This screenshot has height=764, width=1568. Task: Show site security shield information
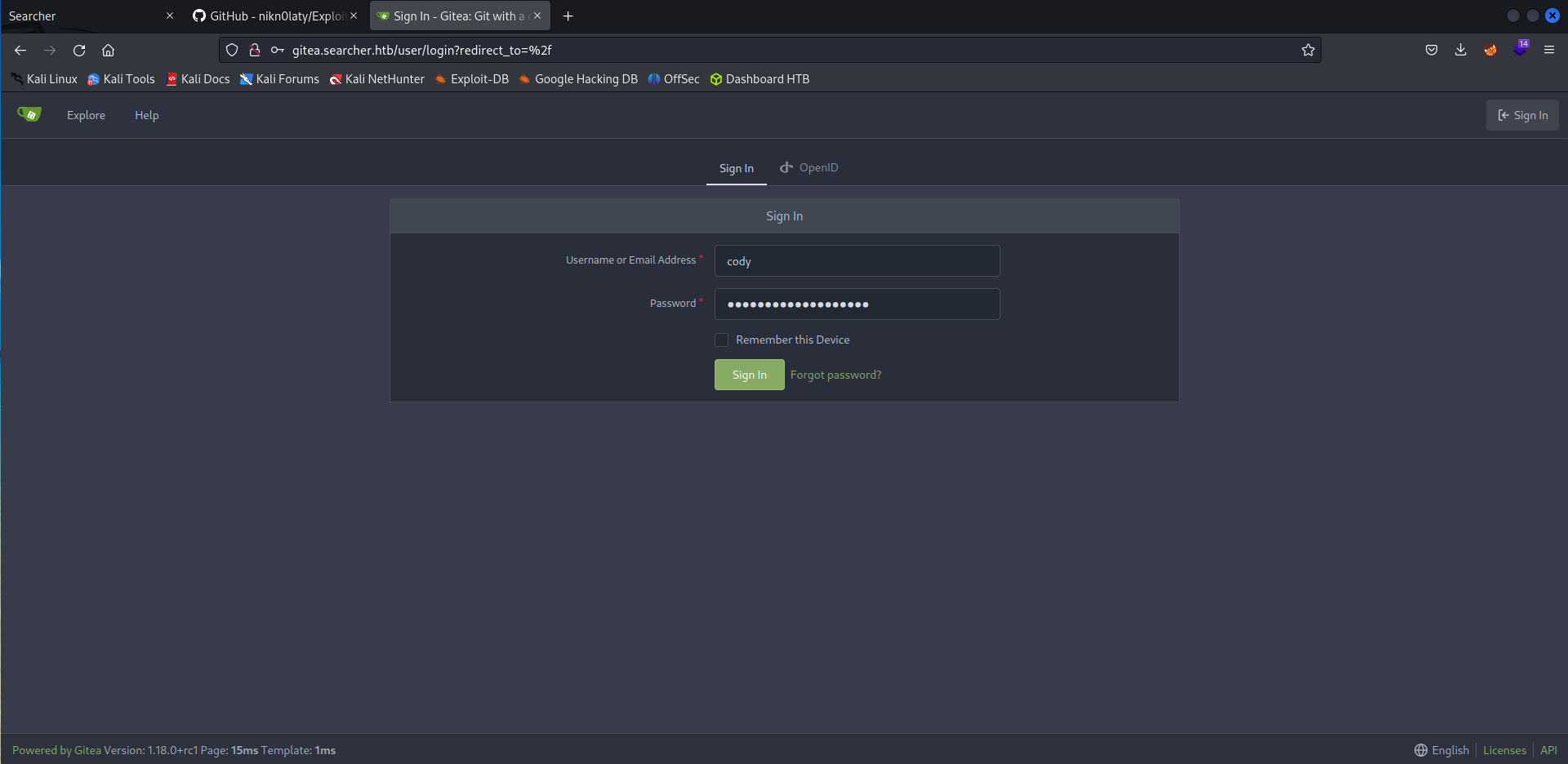232,51
